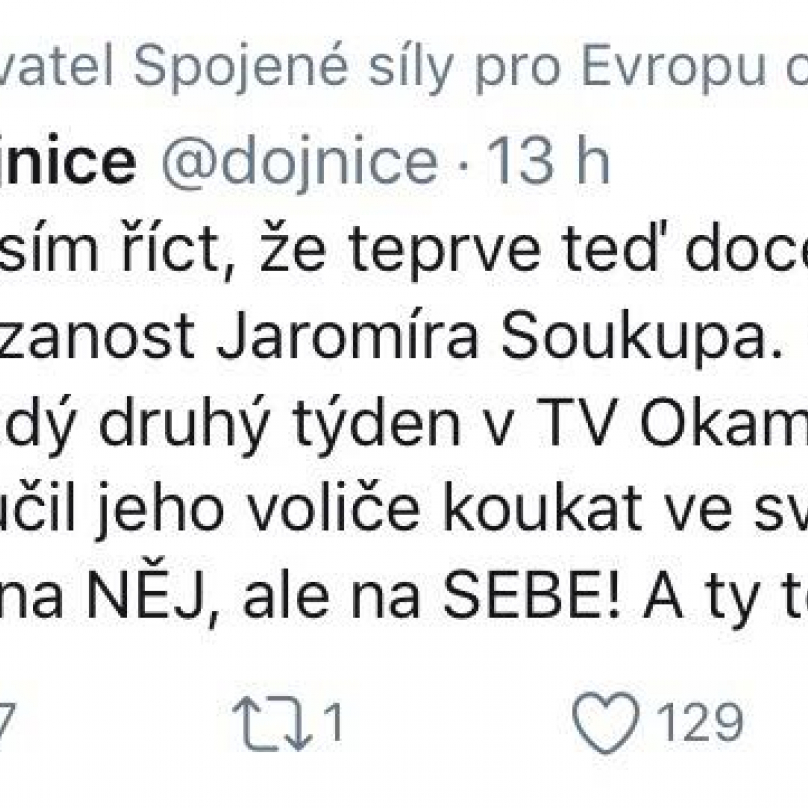Open the @dojnice profile handle
Image resolution: width=808 pixels, height=808 pixels.
coord(299,162)
